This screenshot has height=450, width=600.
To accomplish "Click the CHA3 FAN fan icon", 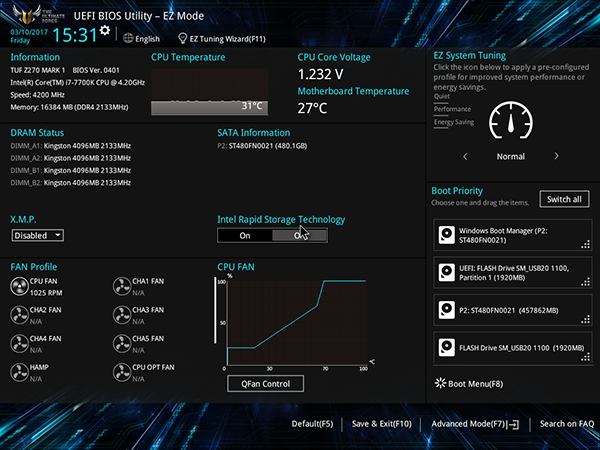I will pos(122,315).
